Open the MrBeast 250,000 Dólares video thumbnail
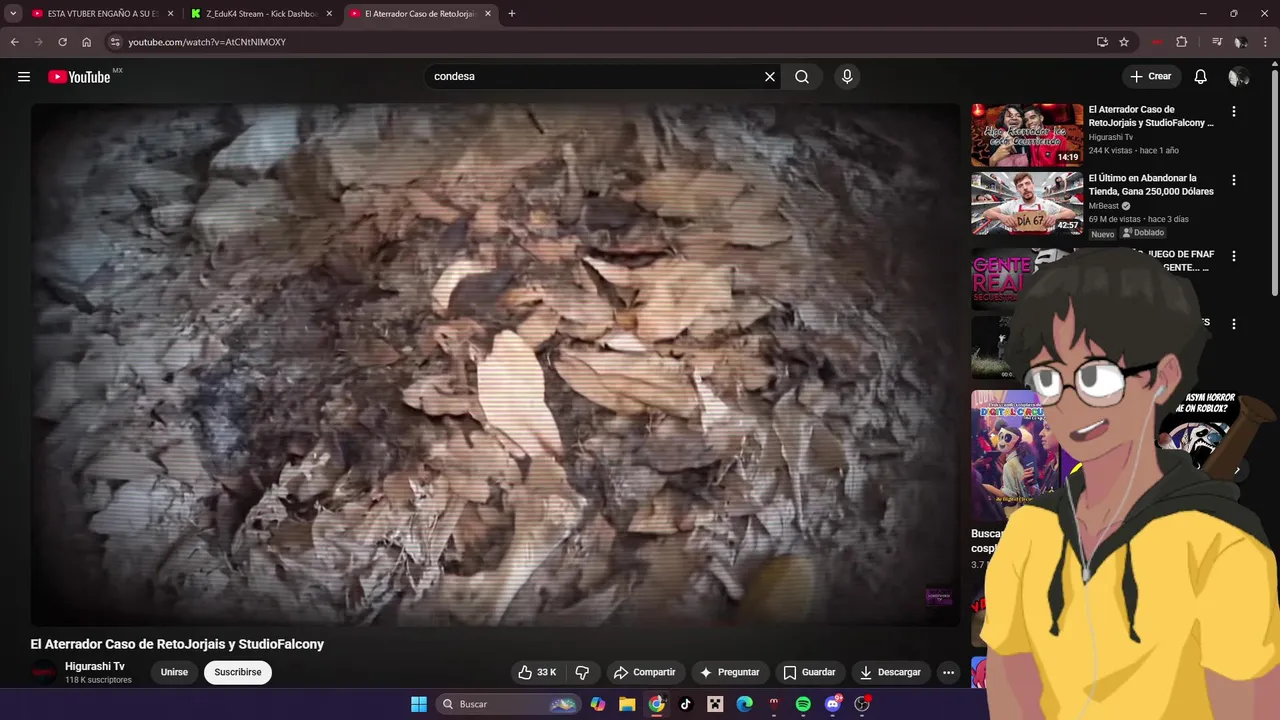The image size is (1280, 720). (x=1027, y=203)
